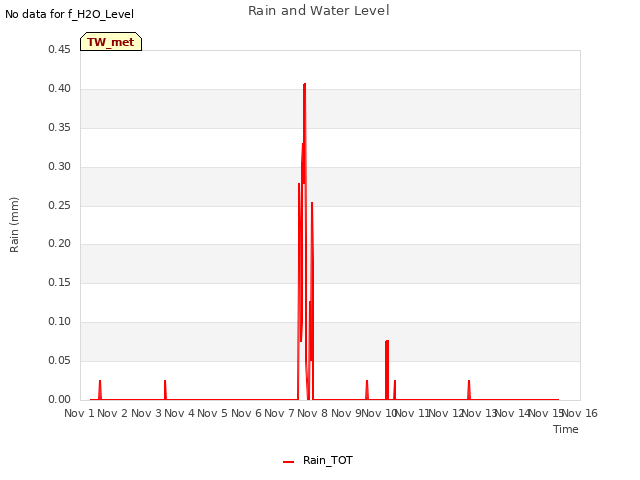Screen dimensions: 640x480
Task: Click the Nov 8 x-axis tick label
Action: [313, 413]
